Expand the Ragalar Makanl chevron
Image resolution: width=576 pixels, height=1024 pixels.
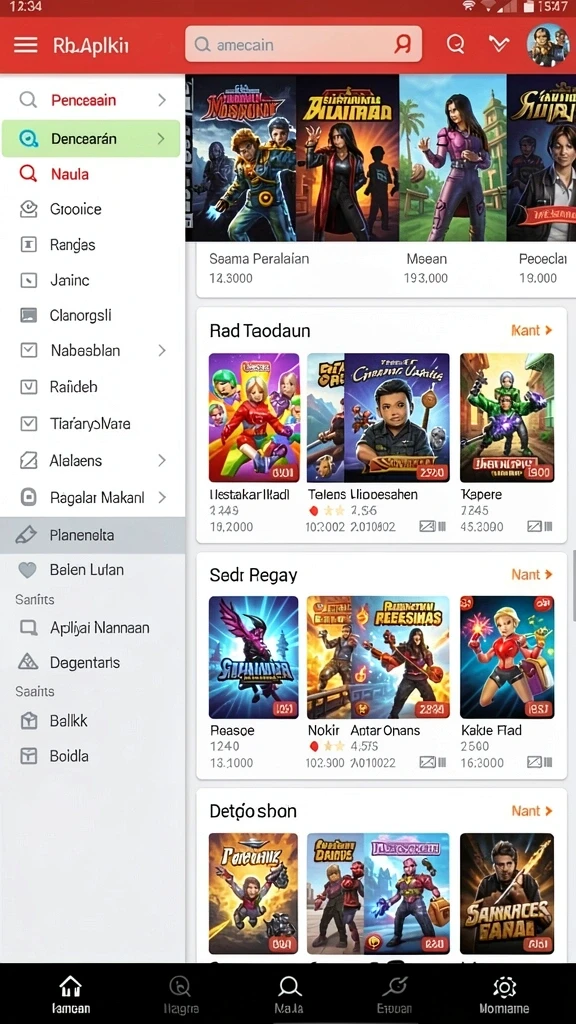[x=162, y=498]
